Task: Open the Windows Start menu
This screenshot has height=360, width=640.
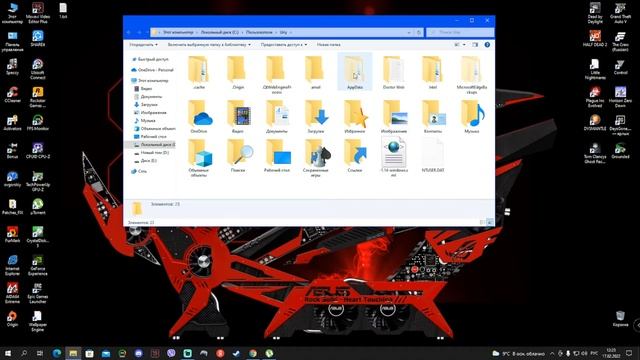Action: (x=7, y=353)
